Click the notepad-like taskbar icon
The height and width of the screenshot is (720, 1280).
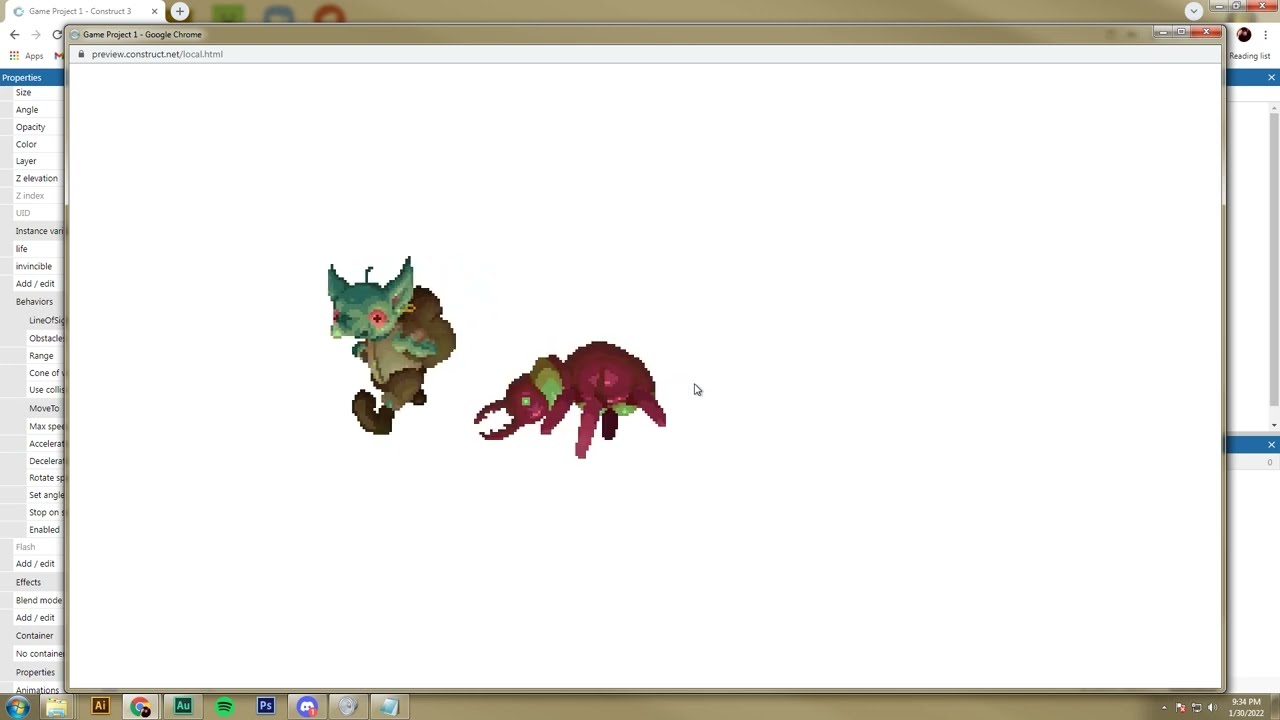(x=389, y=707)
